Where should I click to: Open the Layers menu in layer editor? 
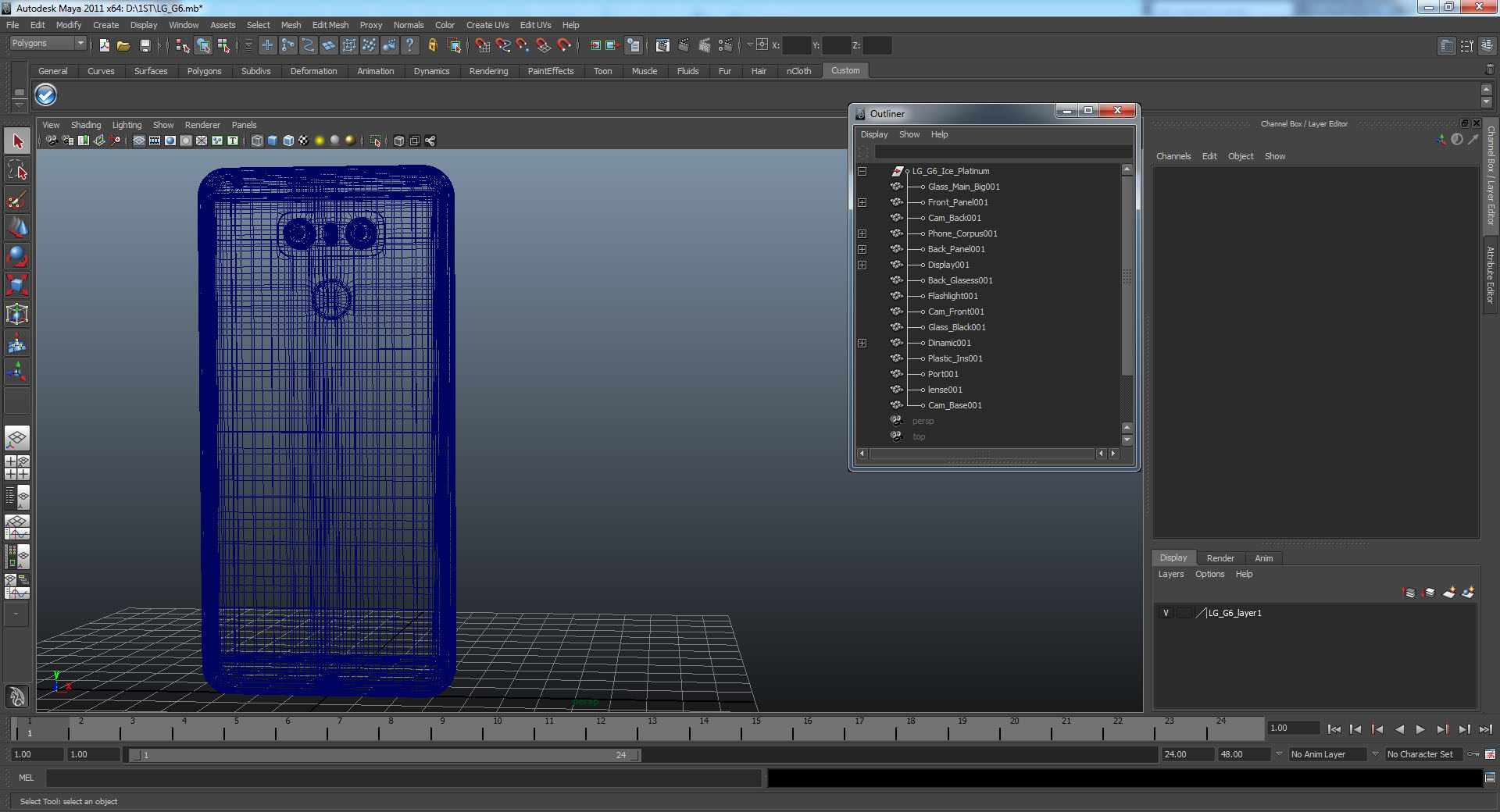pyautogui.click(x=1170, y=574)
